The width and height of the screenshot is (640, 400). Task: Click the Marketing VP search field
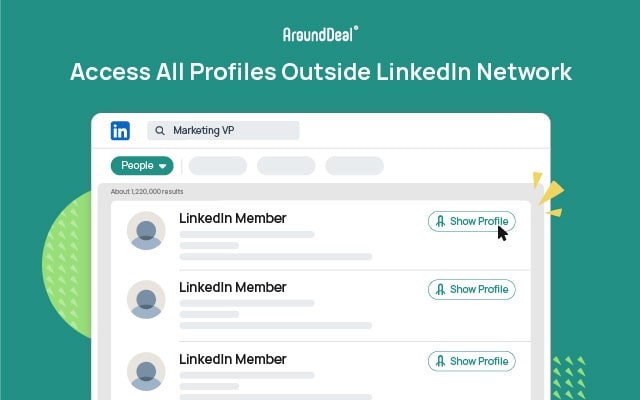(x=230, y=131)
